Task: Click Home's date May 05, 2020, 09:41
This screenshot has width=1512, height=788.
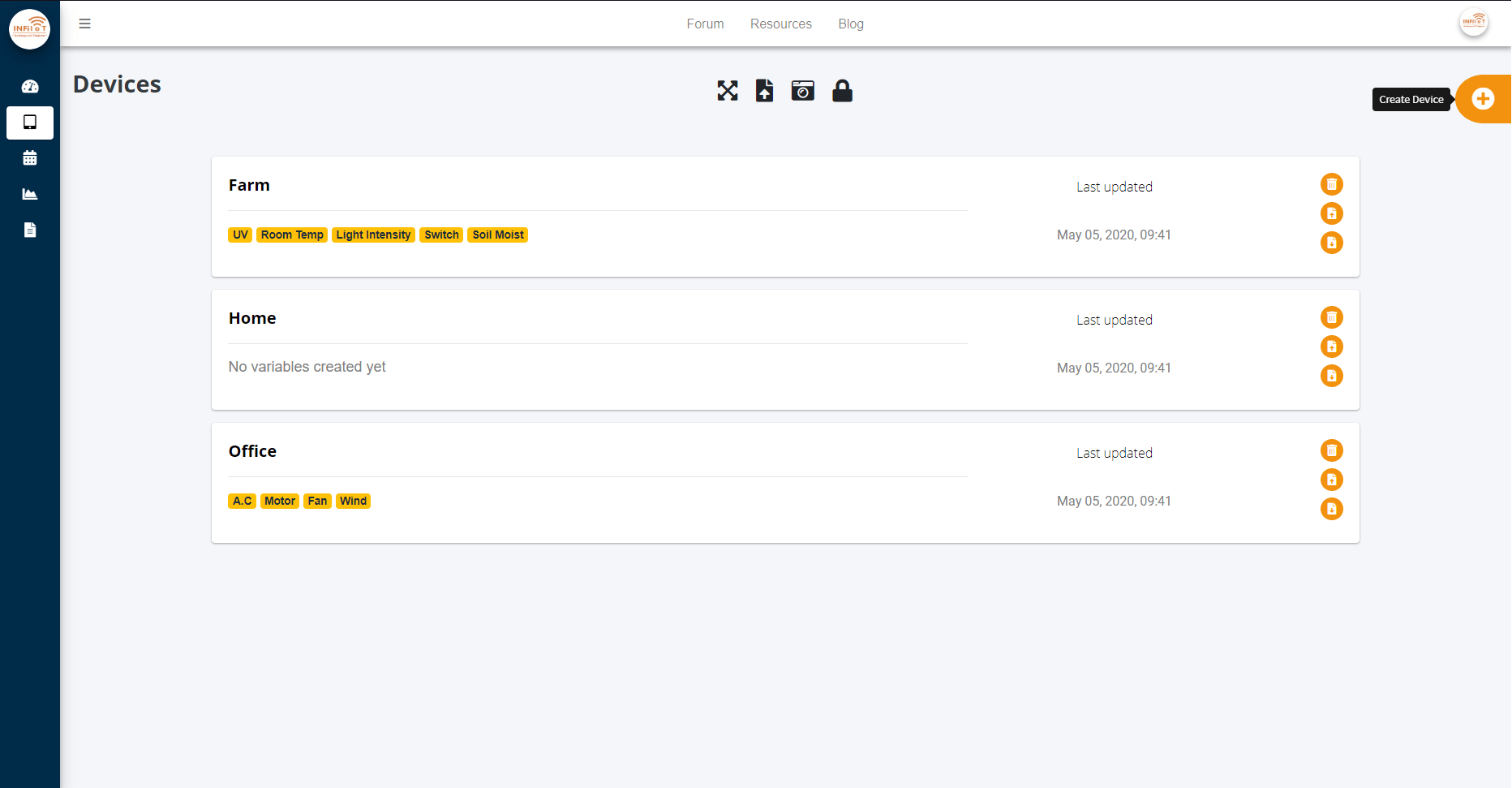Action: pos(1114,368)
